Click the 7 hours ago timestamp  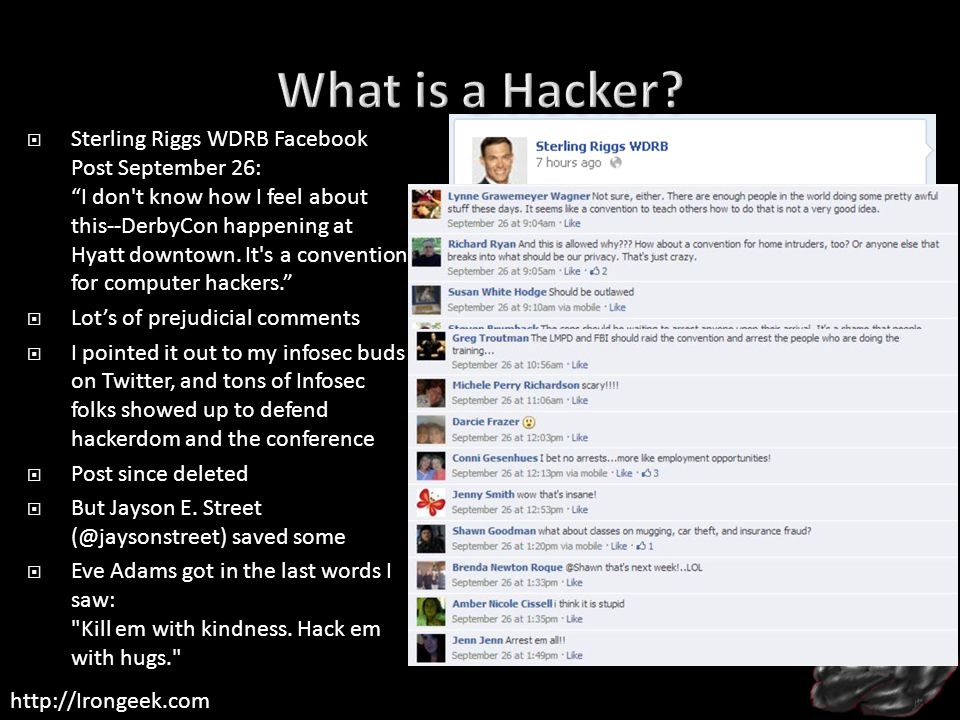(568, 162)
